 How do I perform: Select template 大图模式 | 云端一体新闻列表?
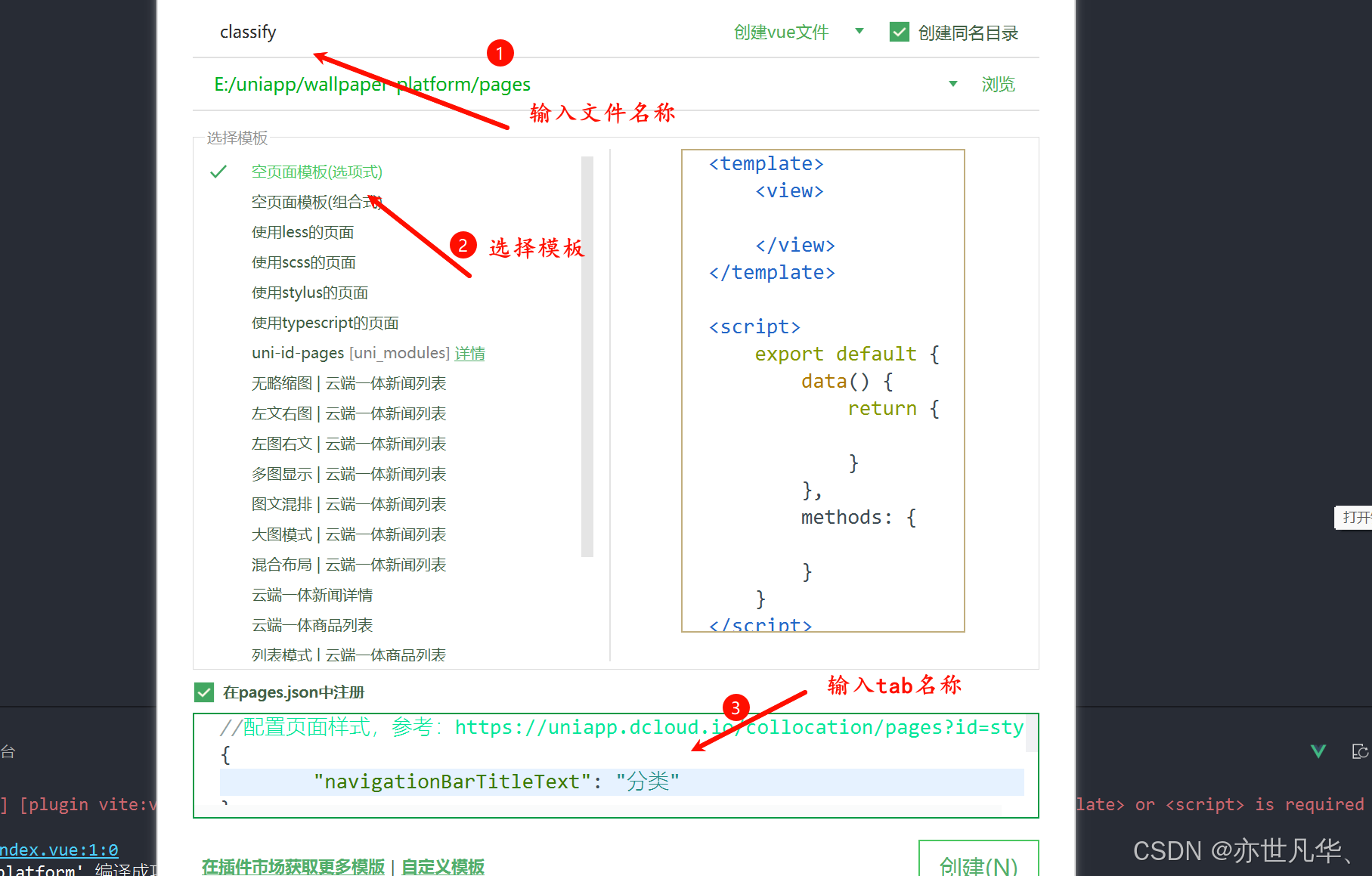pyautogui.click(x=348, y=534)
